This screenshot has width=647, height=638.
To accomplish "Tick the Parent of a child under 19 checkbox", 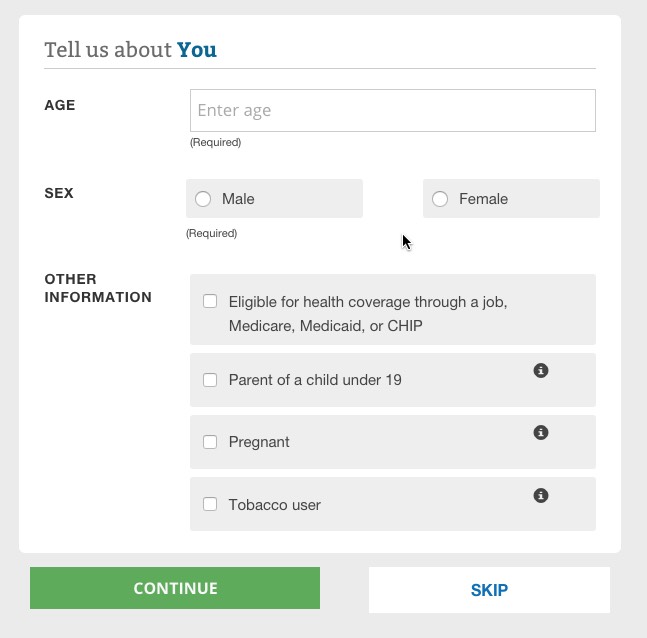I will (x=210, y=380).
